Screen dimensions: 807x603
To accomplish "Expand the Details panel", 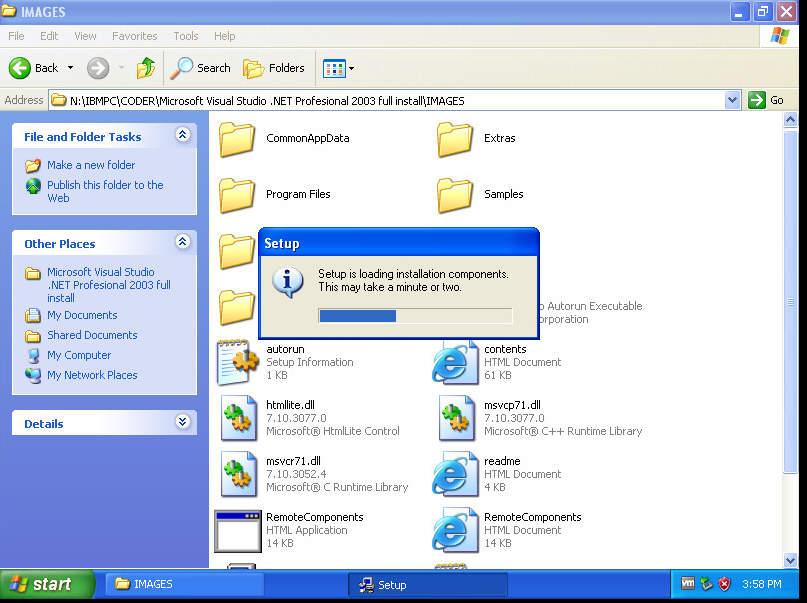I will click(182, 422).
